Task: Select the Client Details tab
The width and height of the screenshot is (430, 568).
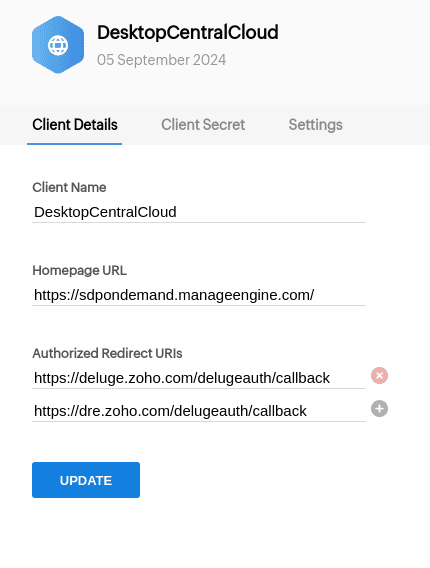Action: tap(75, 125)
